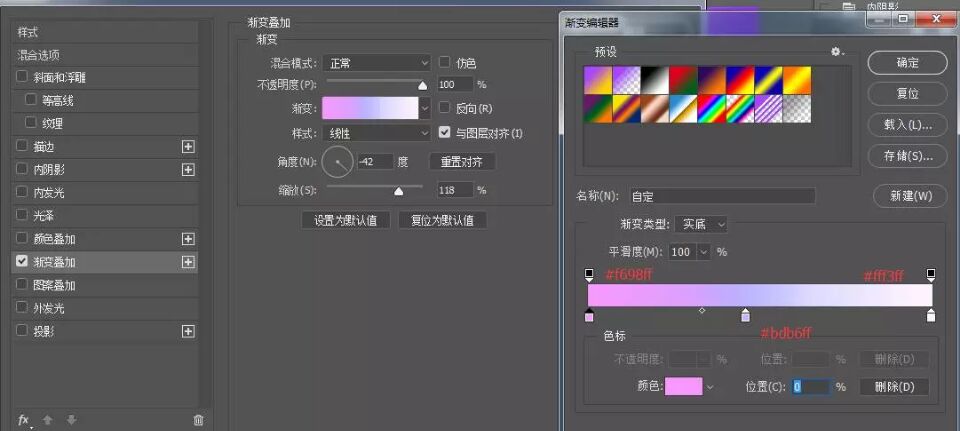960x431 pixels.
Task: Pick the red-to-green gradient preset
Action: pyautogui.click(x=684, y=80)
